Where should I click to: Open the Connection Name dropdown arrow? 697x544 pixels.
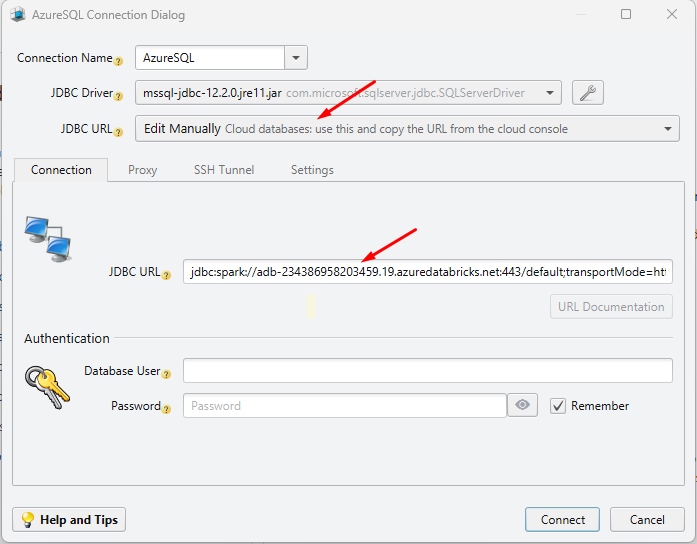(296, 58)
